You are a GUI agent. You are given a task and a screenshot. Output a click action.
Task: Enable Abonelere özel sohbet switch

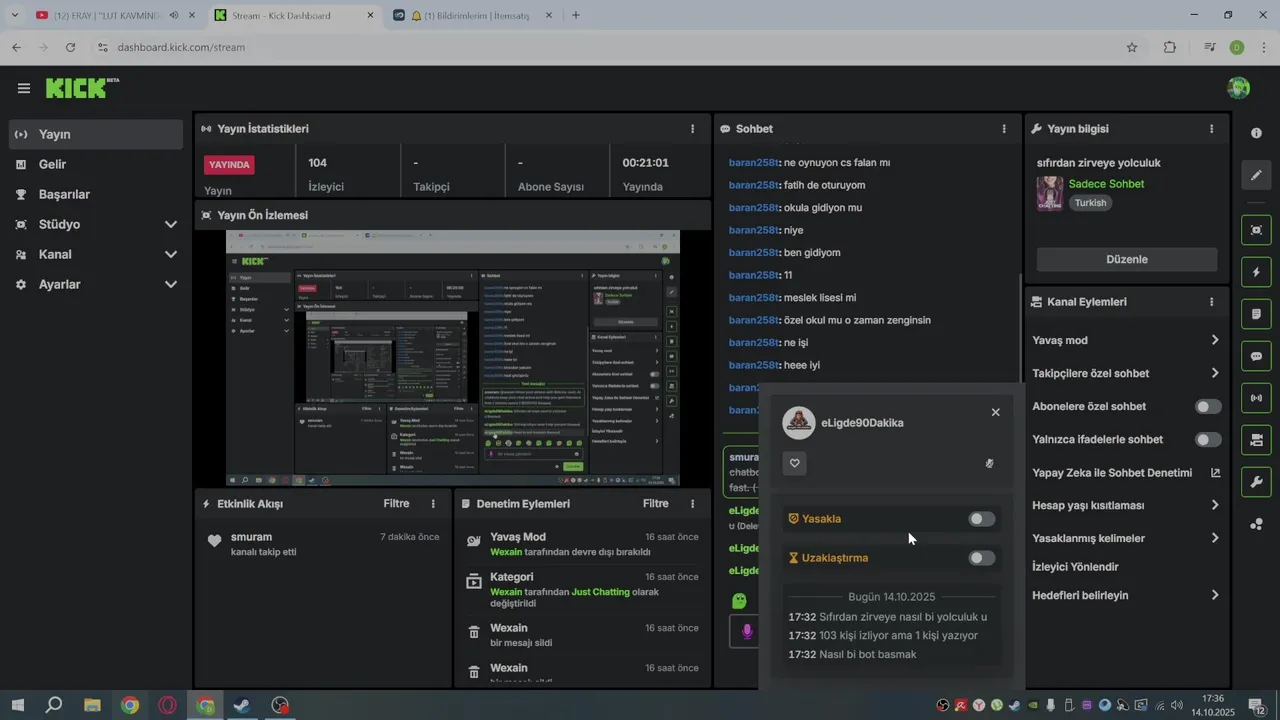pyautogui.click(x=1208, y=407)
